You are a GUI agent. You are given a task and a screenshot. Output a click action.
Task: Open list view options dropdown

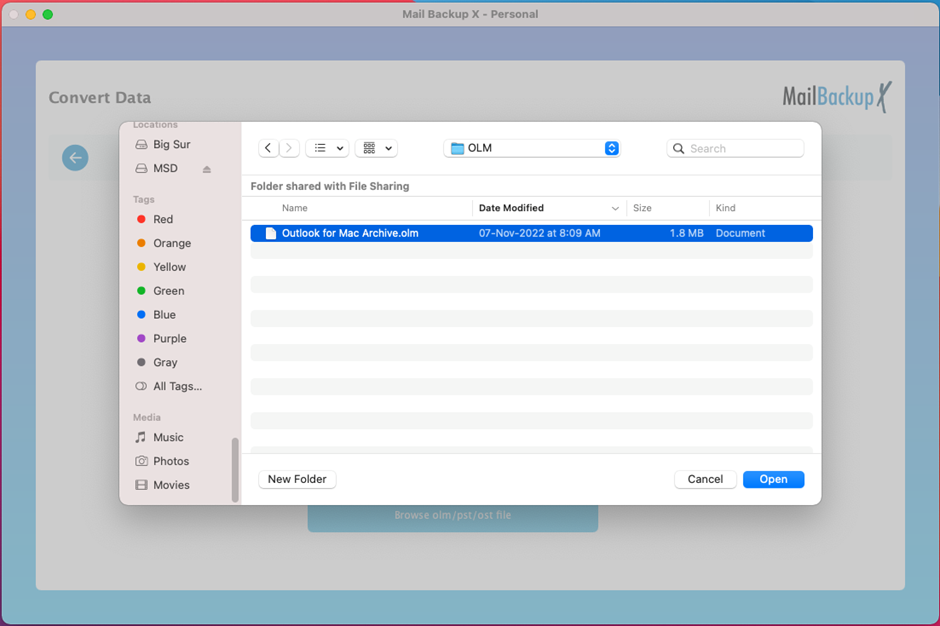coord(327,148)
